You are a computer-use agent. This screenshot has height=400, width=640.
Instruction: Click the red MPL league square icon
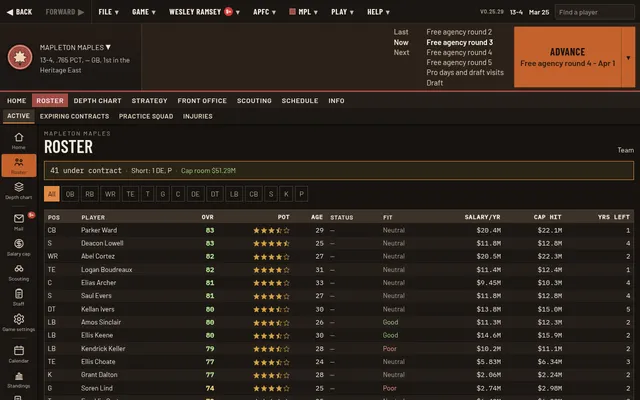(292, 12)
